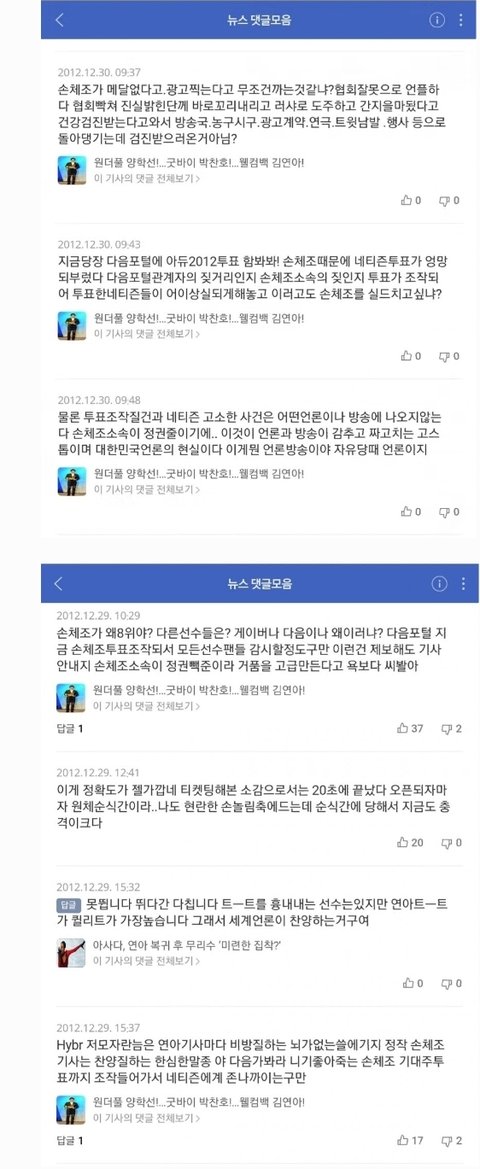Open info icon in second header bar
The height and width of the screenshot is (1169, 480).
pos(439,584)
